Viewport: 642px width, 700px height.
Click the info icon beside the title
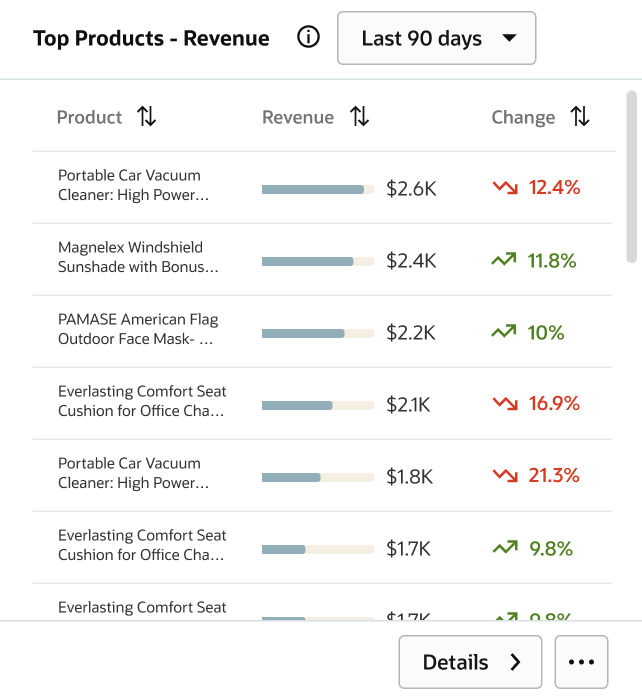click(x=309, y=38)
